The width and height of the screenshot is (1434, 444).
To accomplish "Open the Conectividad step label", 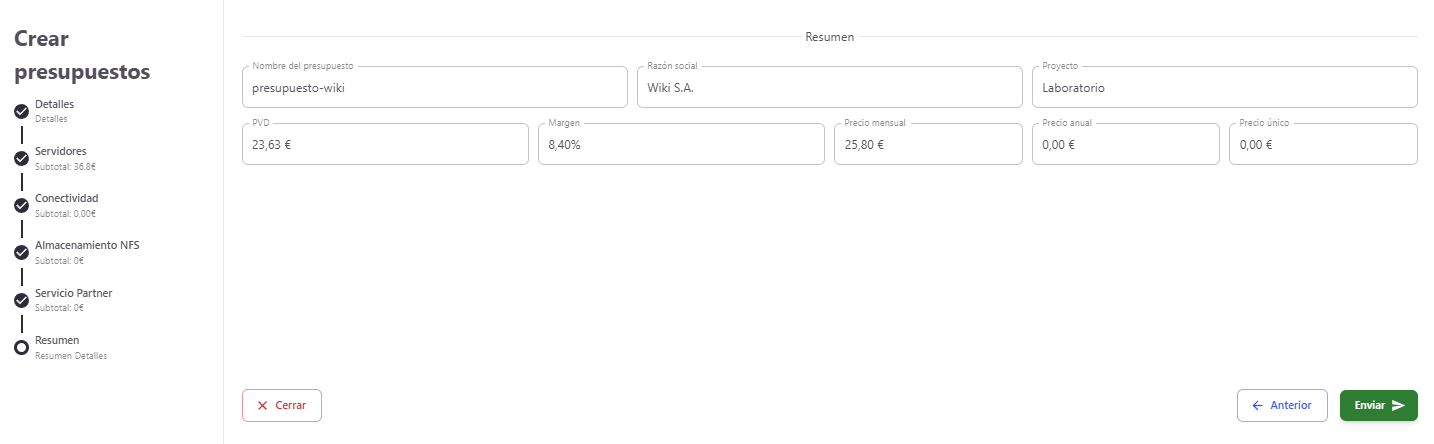I will point(66,198).
